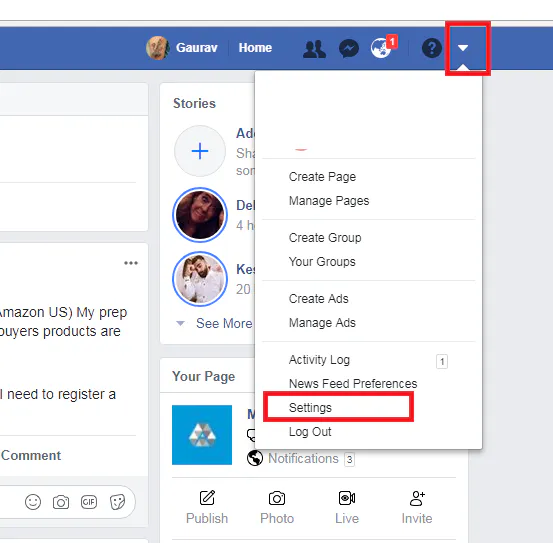553x543 pixels.
Task: Click the Stories section heading
Action: (194, 103)
